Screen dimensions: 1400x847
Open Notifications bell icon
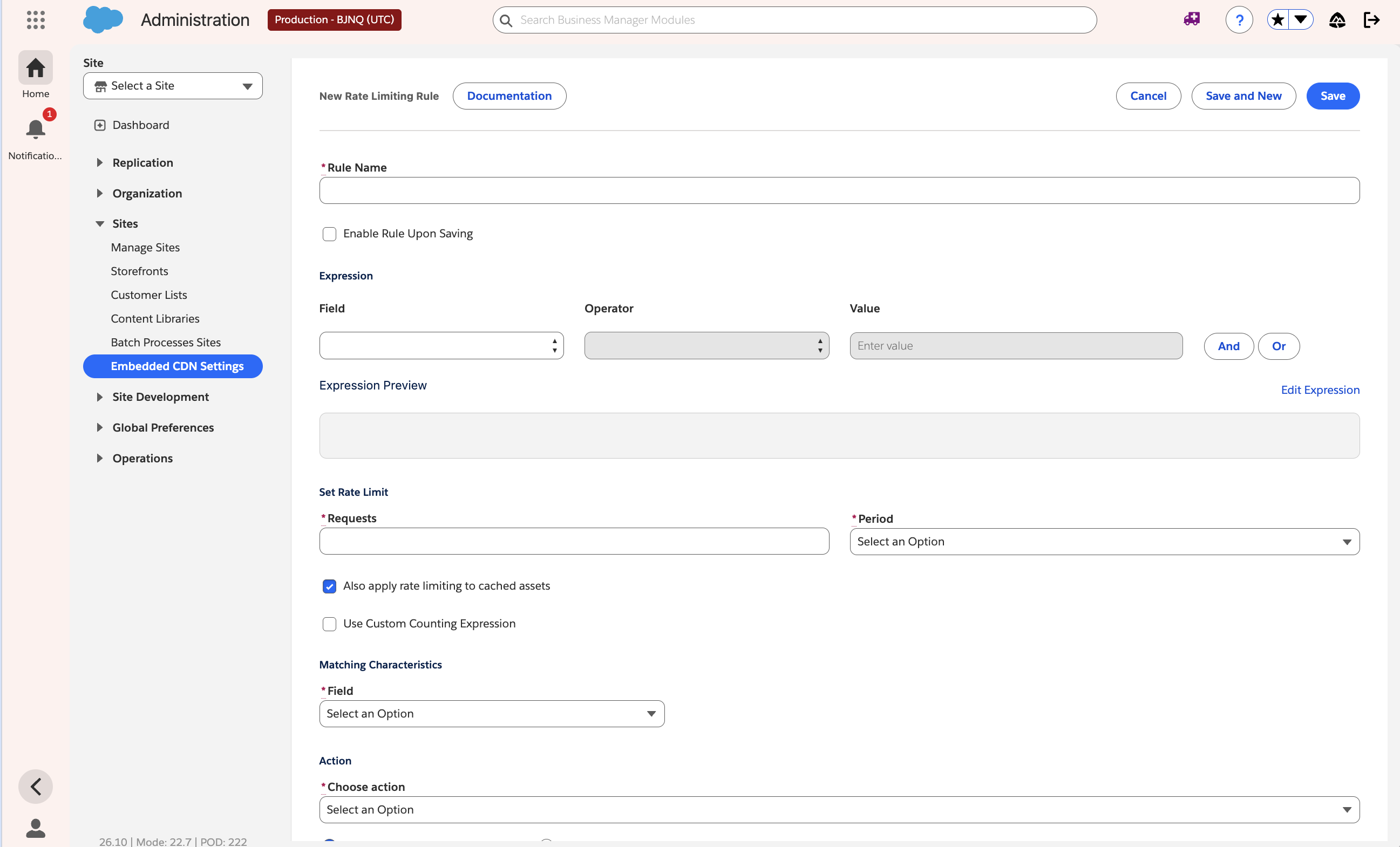click(x=35, y=129)
